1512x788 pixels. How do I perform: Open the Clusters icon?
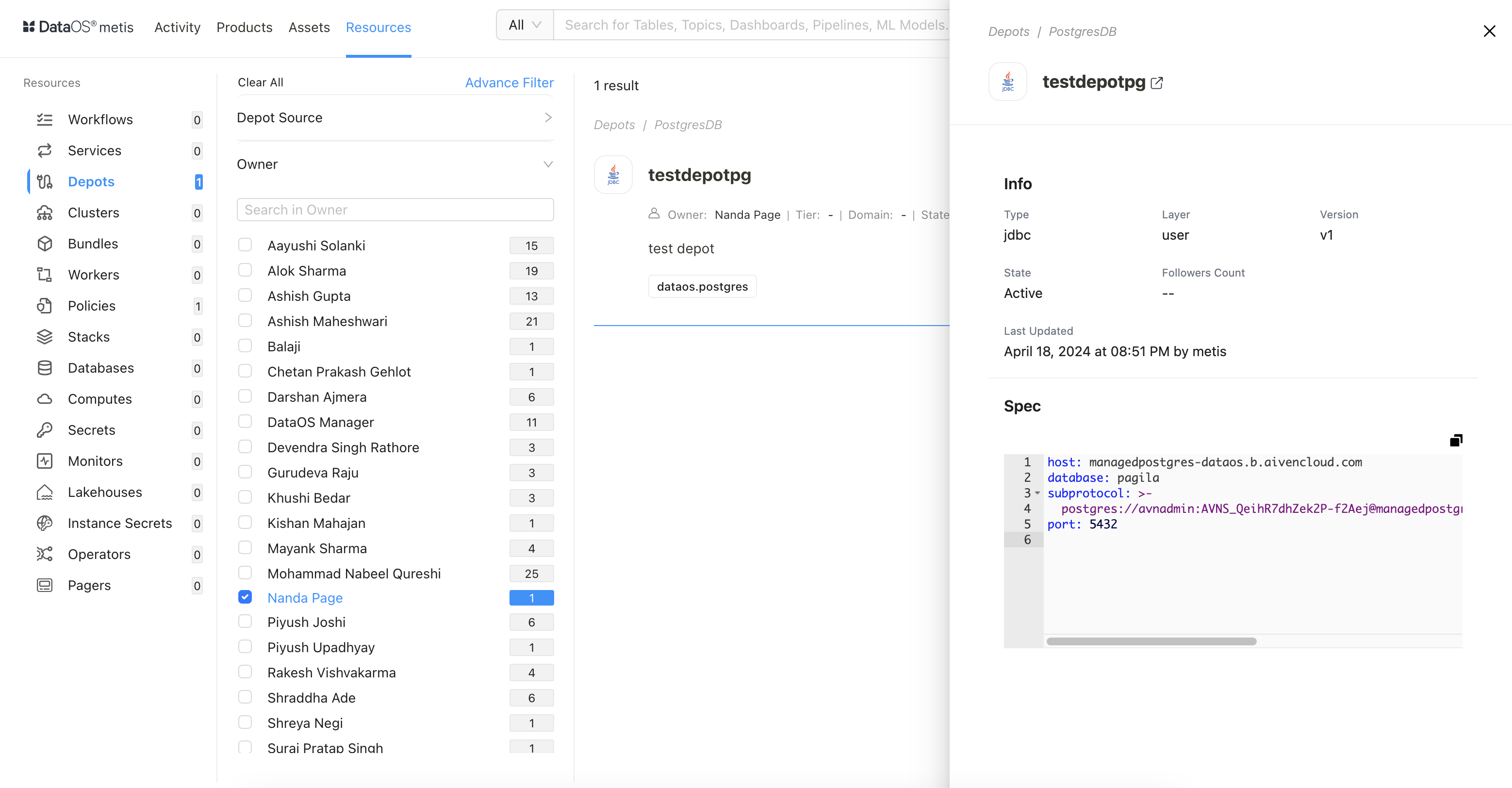tap(45, 213)
